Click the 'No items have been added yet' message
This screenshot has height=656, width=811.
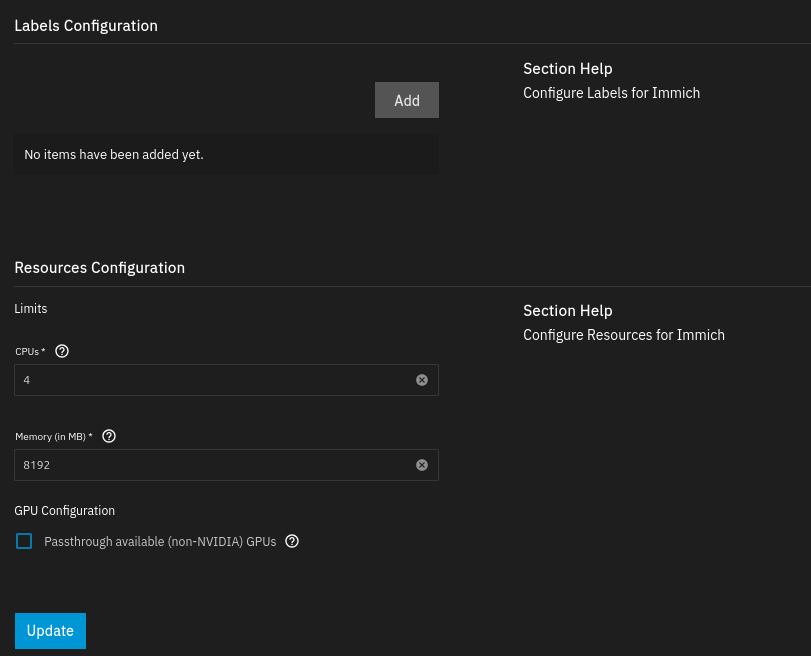click(x=114, y=155)
